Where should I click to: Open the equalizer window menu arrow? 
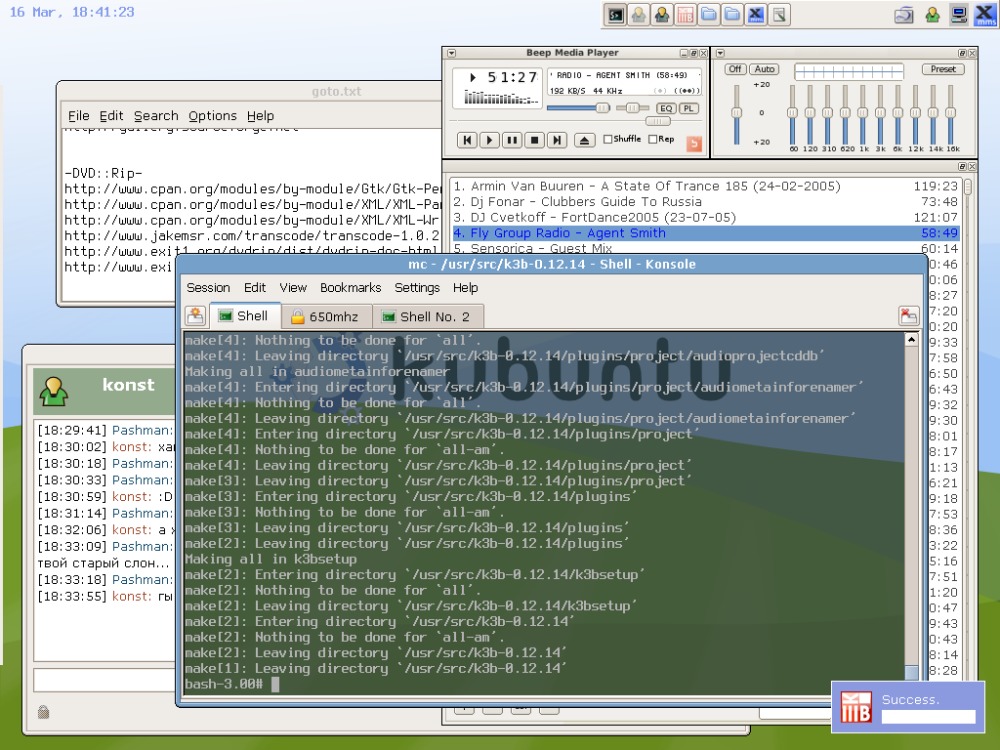click(720, 53)
